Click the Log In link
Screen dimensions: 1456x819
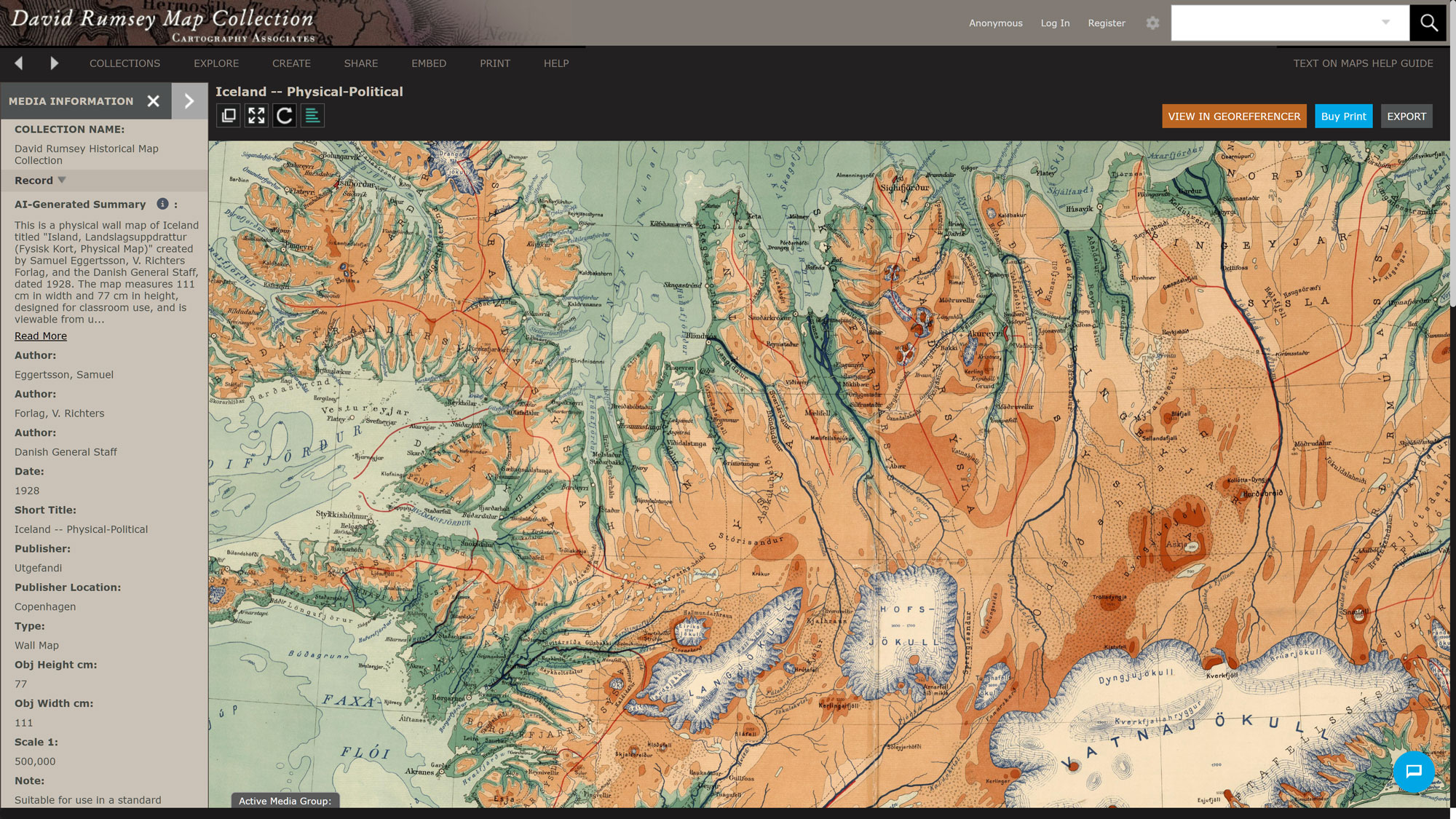point(1055,23)
